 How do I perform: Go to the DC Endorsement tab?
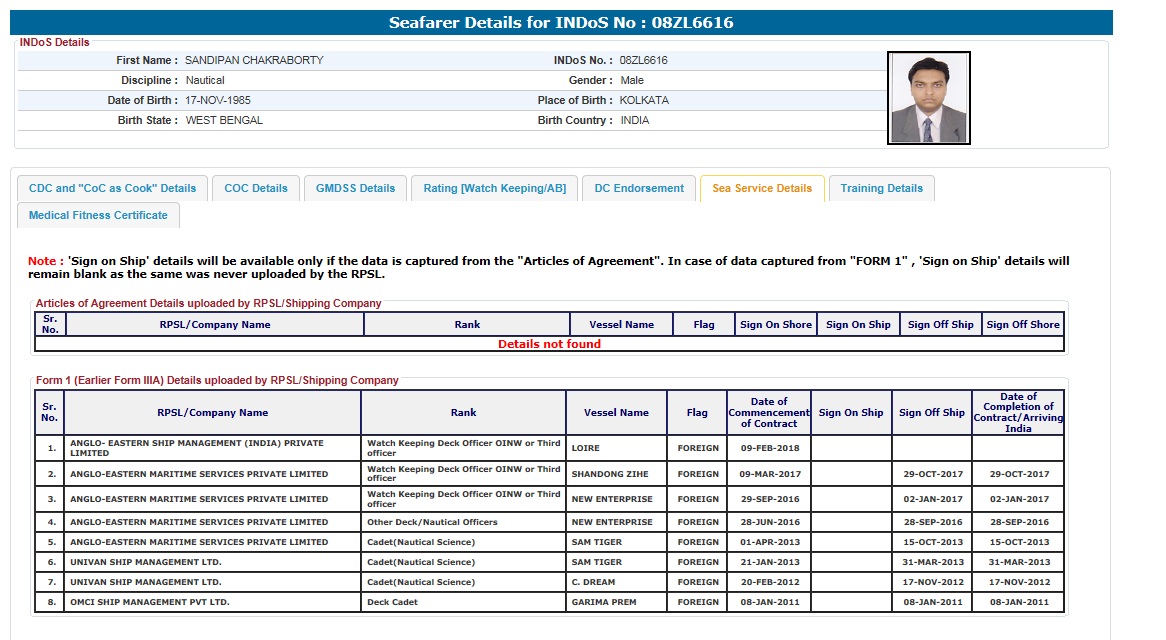click(639, 188)
